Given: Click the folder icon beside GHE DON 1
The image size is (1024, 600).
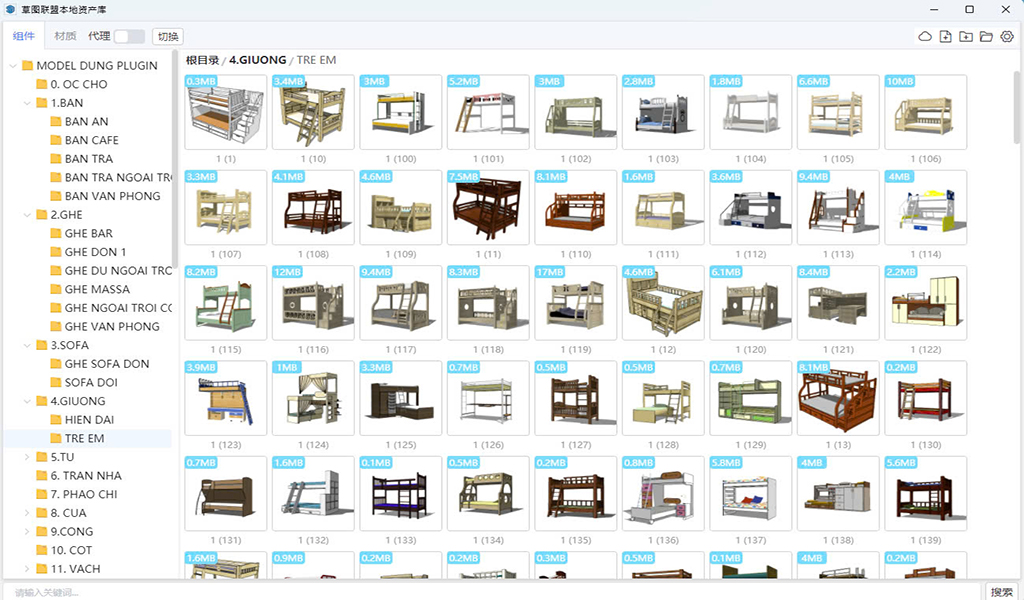Looking at the screenshot, I should click(56, 252).
